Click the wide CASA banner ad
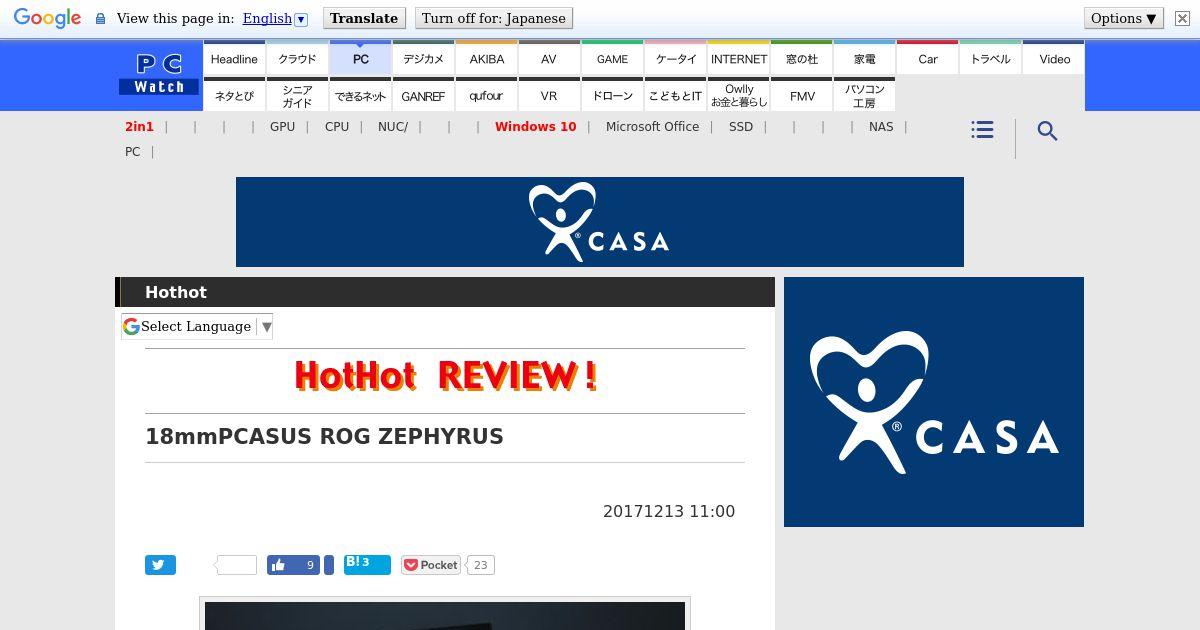 point(600,222)
